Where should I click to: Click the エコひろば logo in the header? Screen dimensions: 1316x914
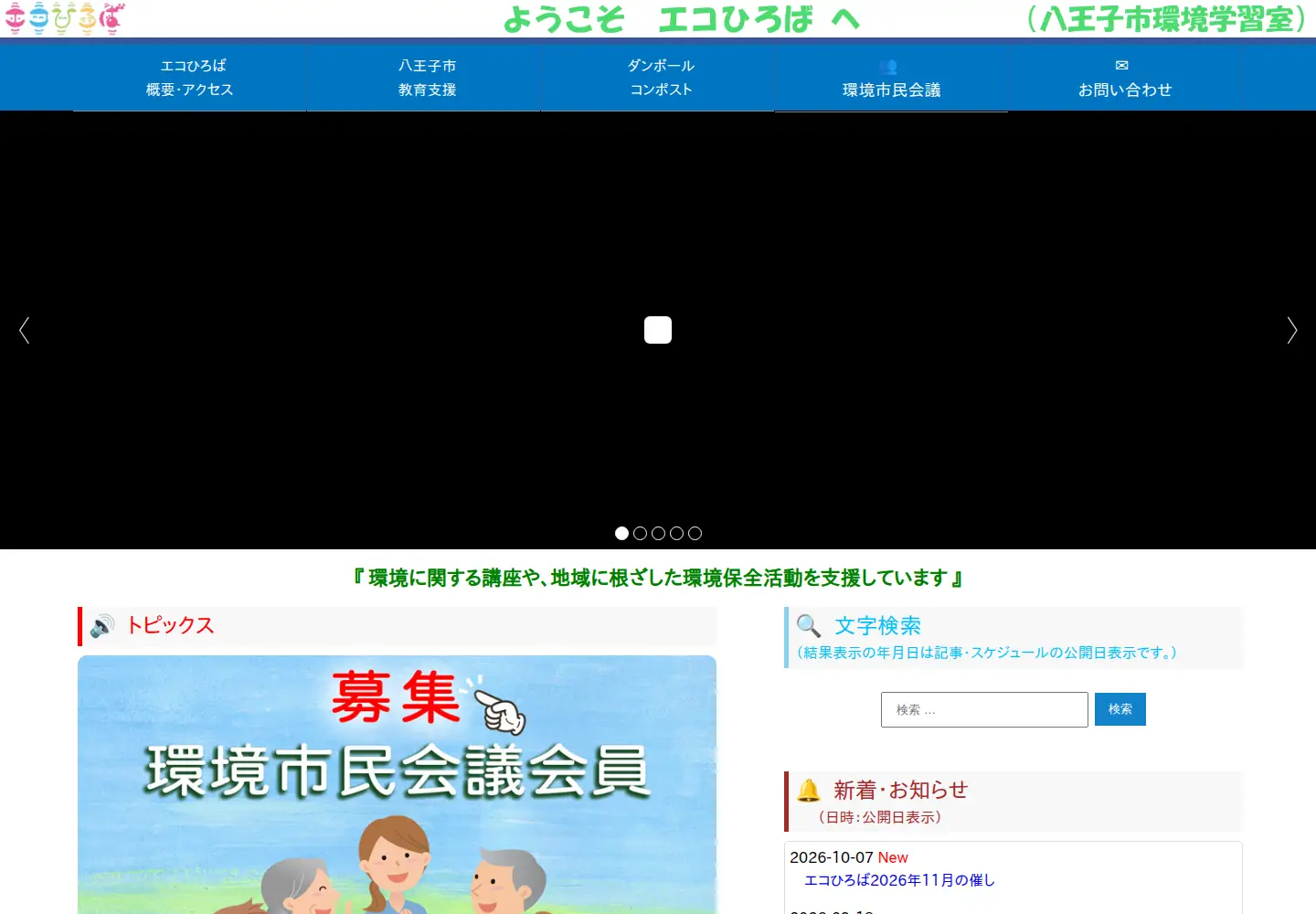coord(64,18)
